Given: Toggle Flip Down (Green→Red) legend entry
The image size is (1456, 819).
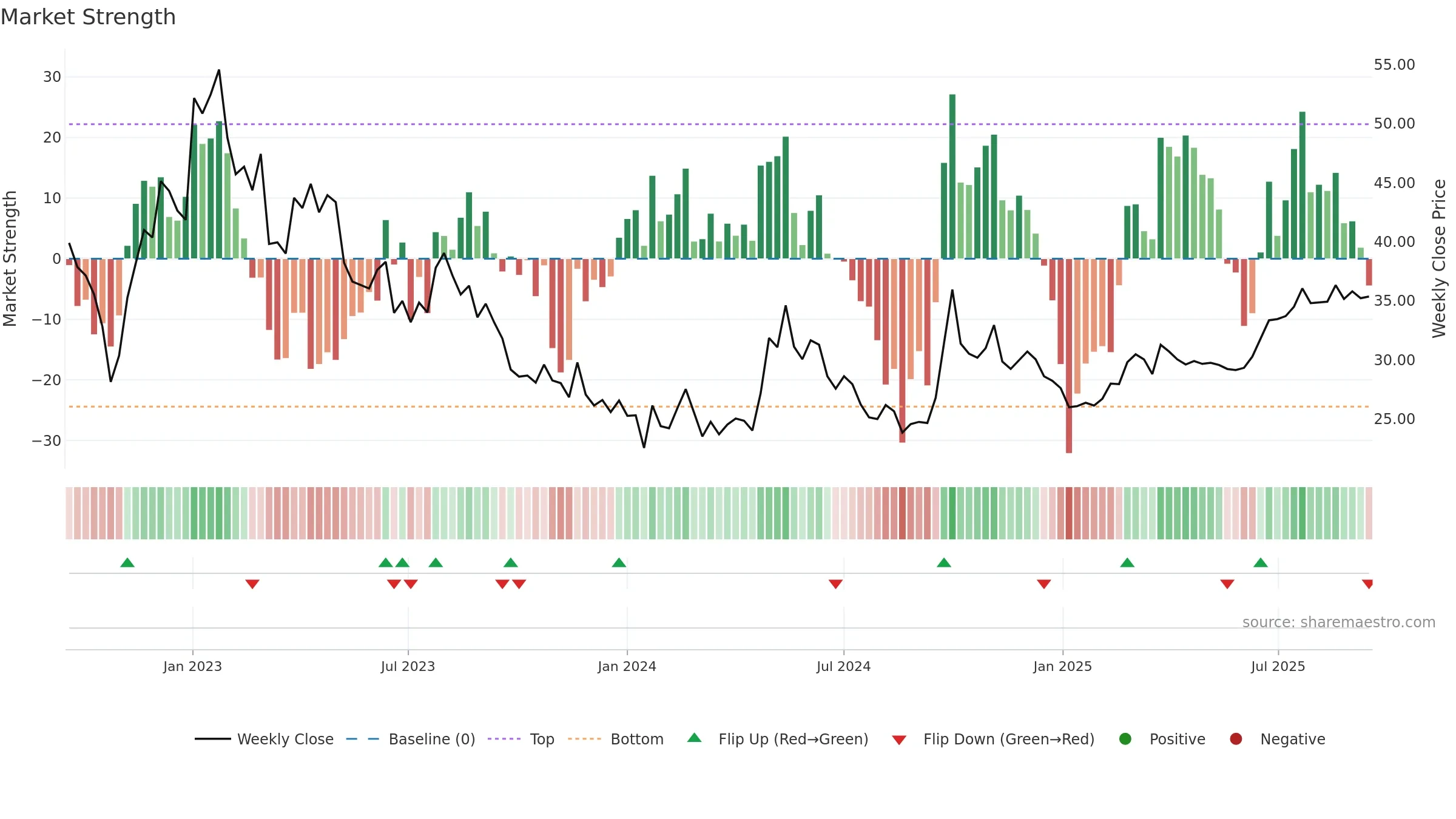Looking at the screenshot, I should coord(994,739).
